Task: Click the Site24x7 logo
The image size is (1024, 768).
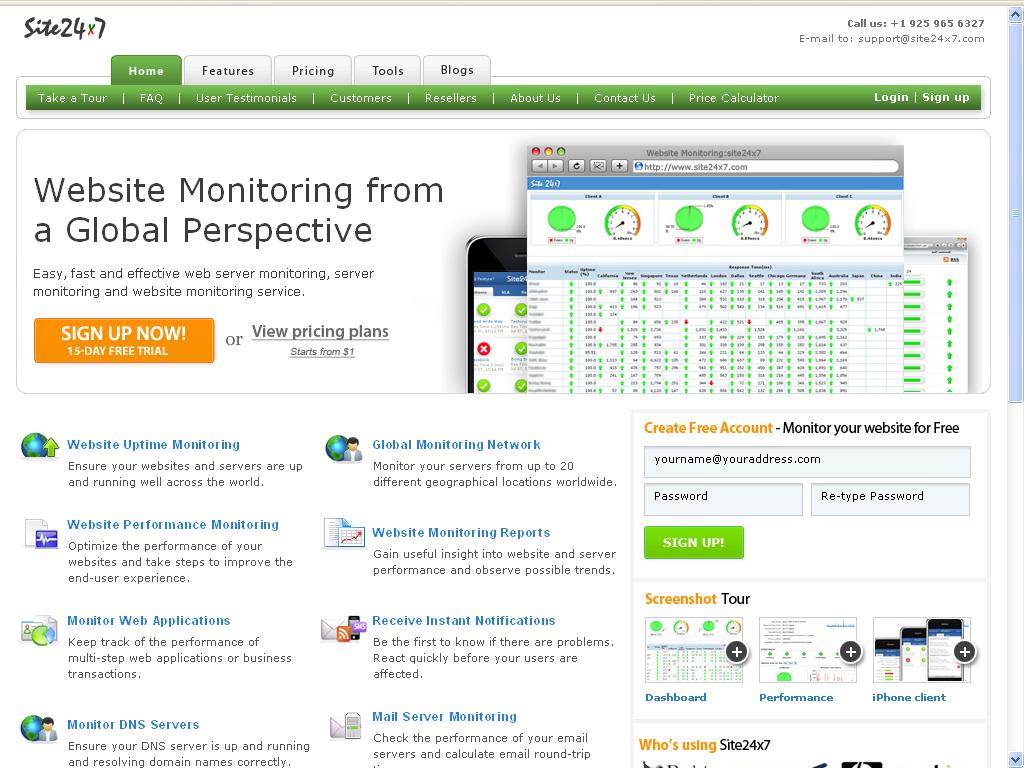Action: tap(65, 28)
